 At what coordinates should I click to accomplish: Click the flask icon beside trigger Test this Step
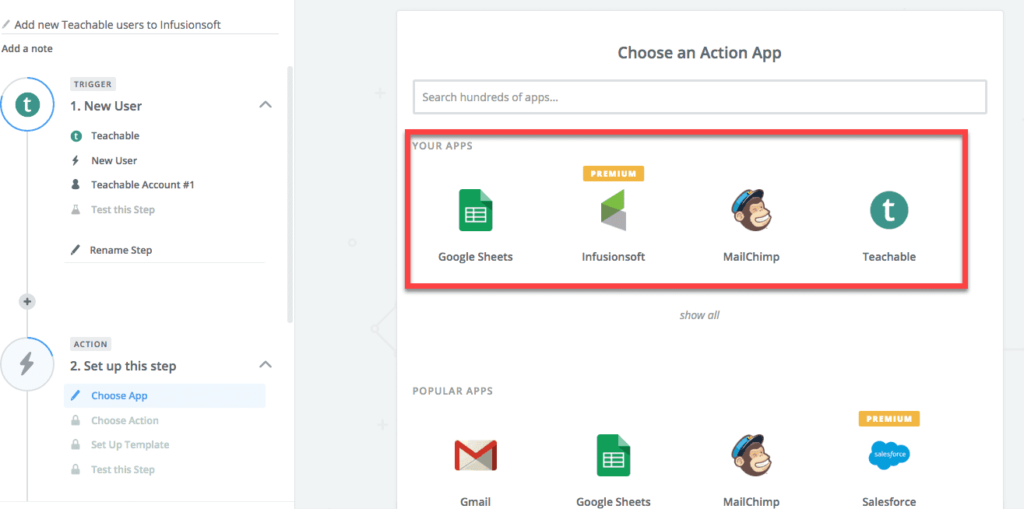(76, 210)
